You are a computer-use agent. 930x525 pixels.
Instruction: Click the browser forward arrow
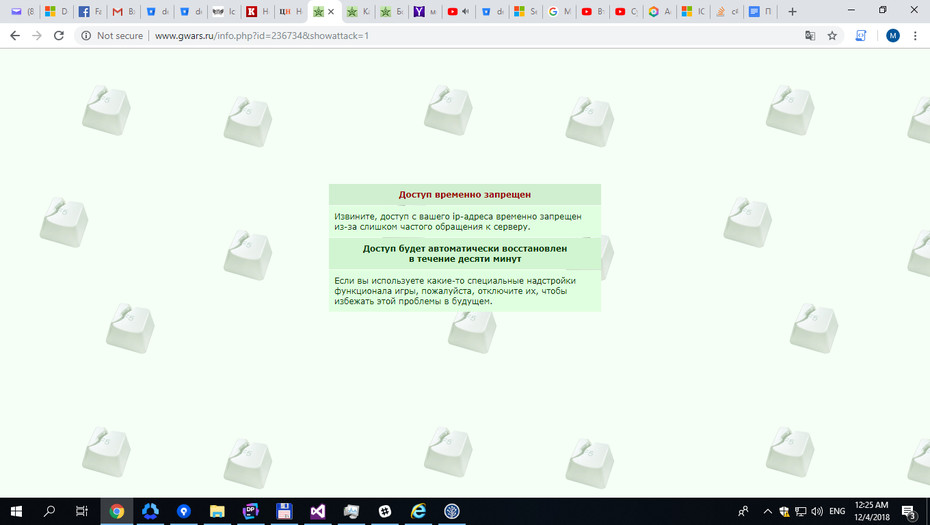coord(37,36)
